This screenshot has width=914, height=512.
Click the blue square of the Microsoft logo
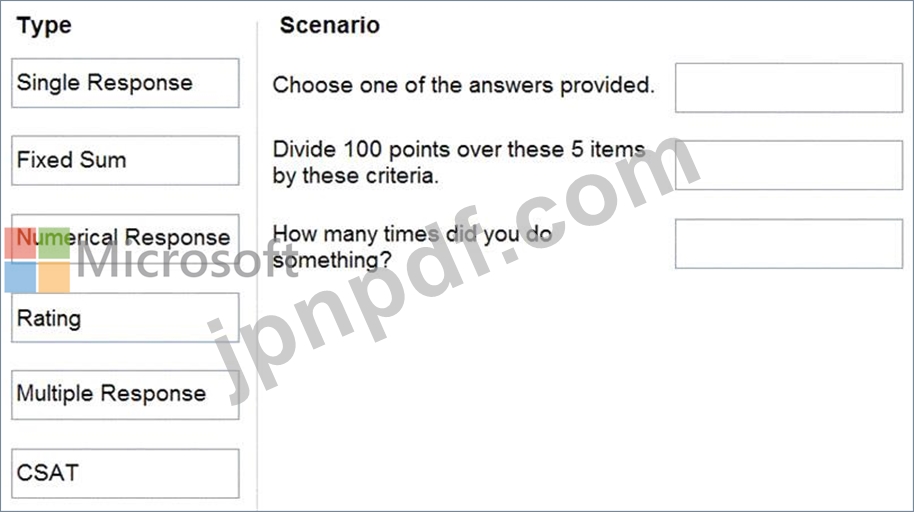[x=20, y=277]
